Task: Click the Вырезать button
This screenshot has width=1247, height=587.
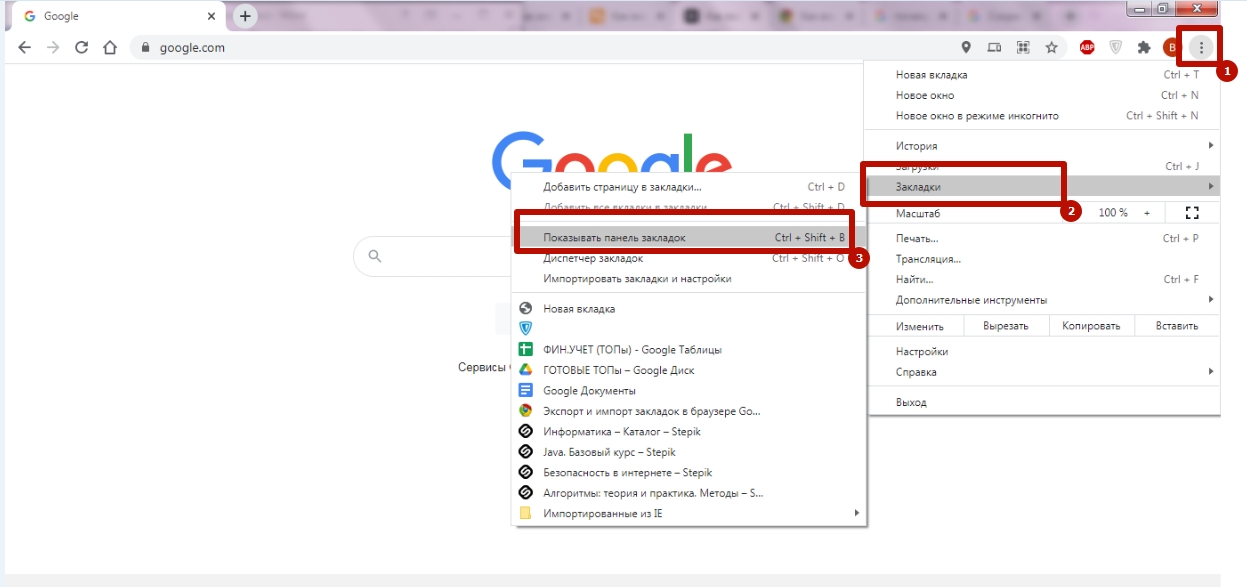Action: 1006,326
